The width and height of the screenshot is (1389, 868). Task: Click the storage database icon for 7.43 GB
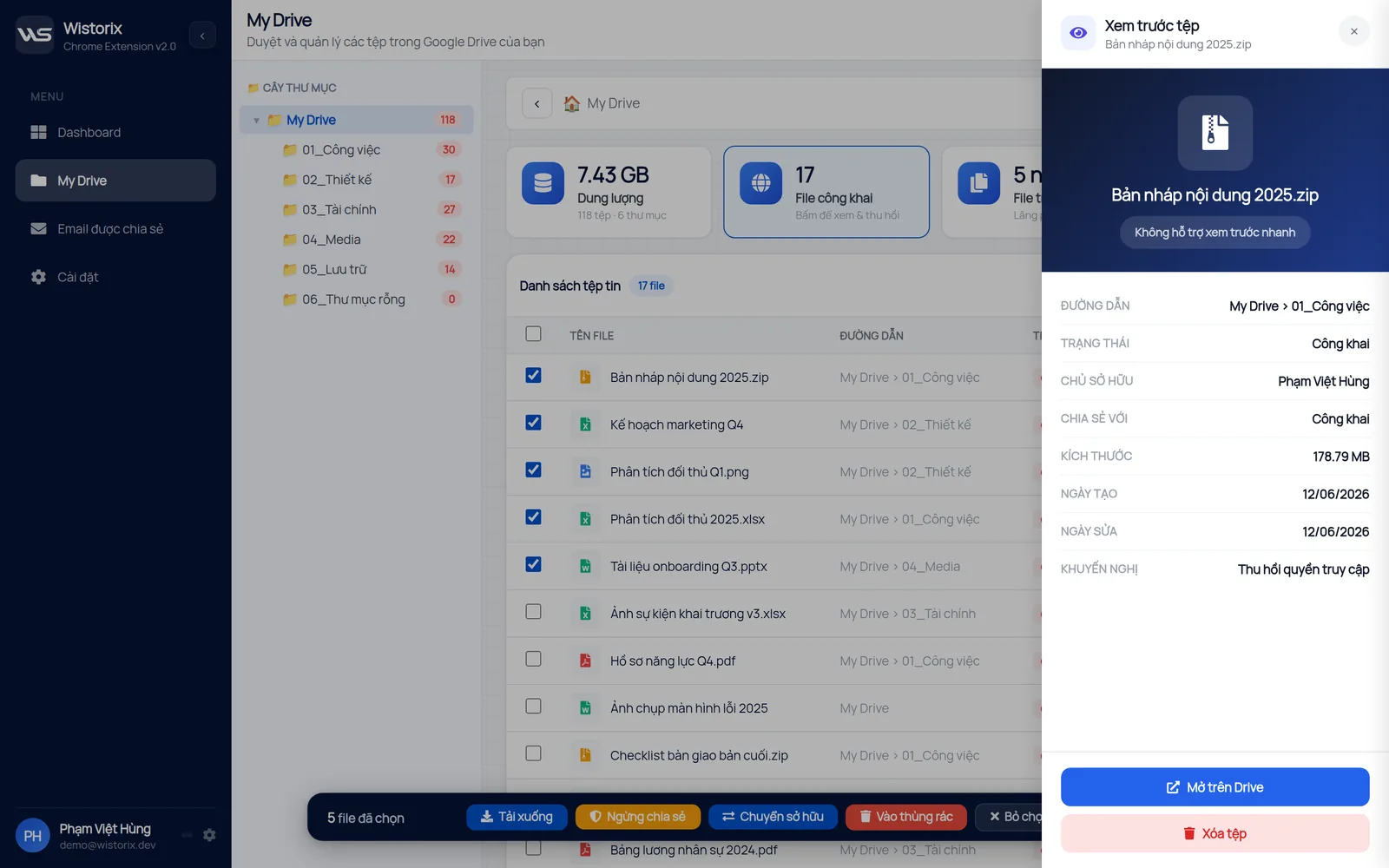click(543, 183)
